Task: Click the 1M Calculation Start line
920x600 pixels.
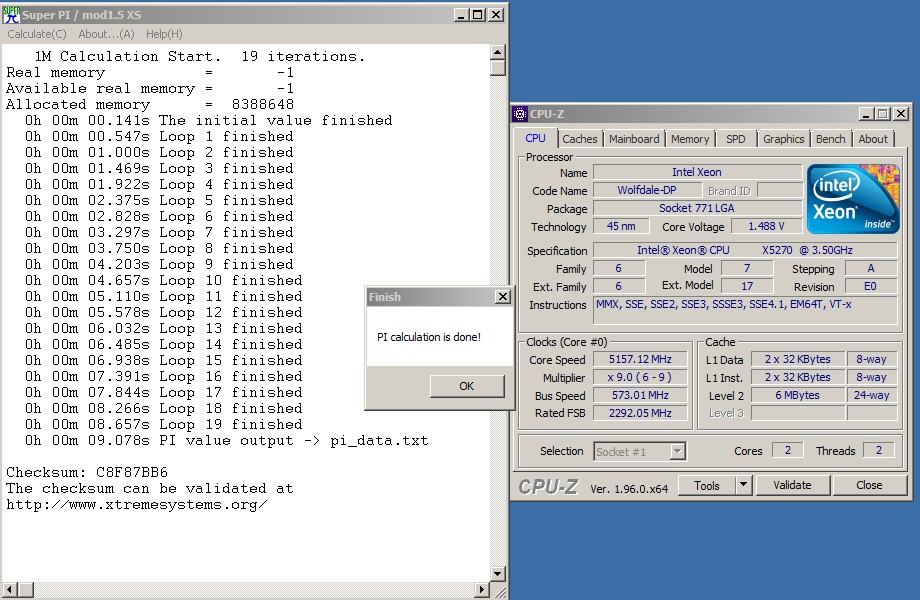Action: [199, 56]
